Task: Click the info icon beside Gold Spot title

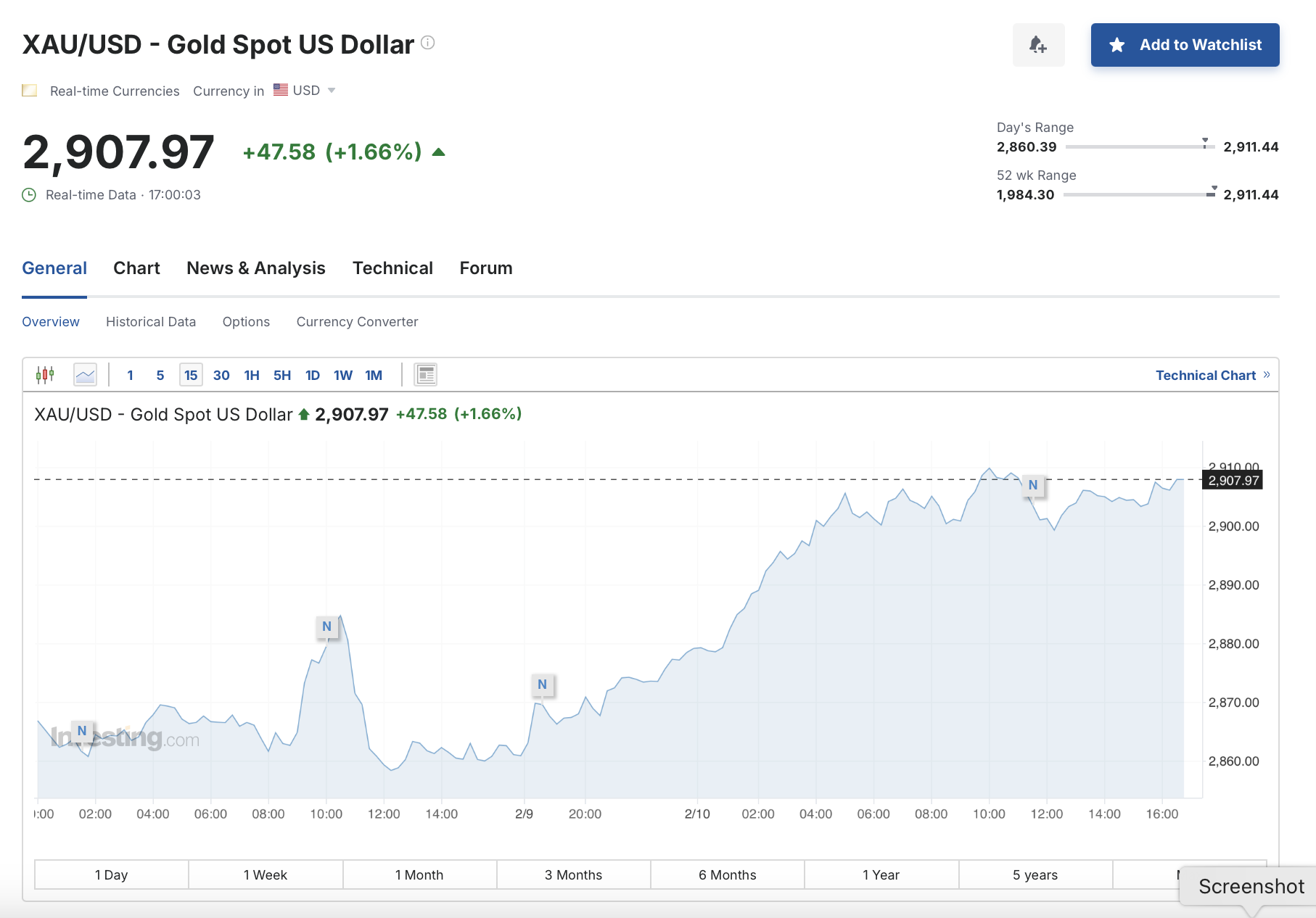Action: 428,43
